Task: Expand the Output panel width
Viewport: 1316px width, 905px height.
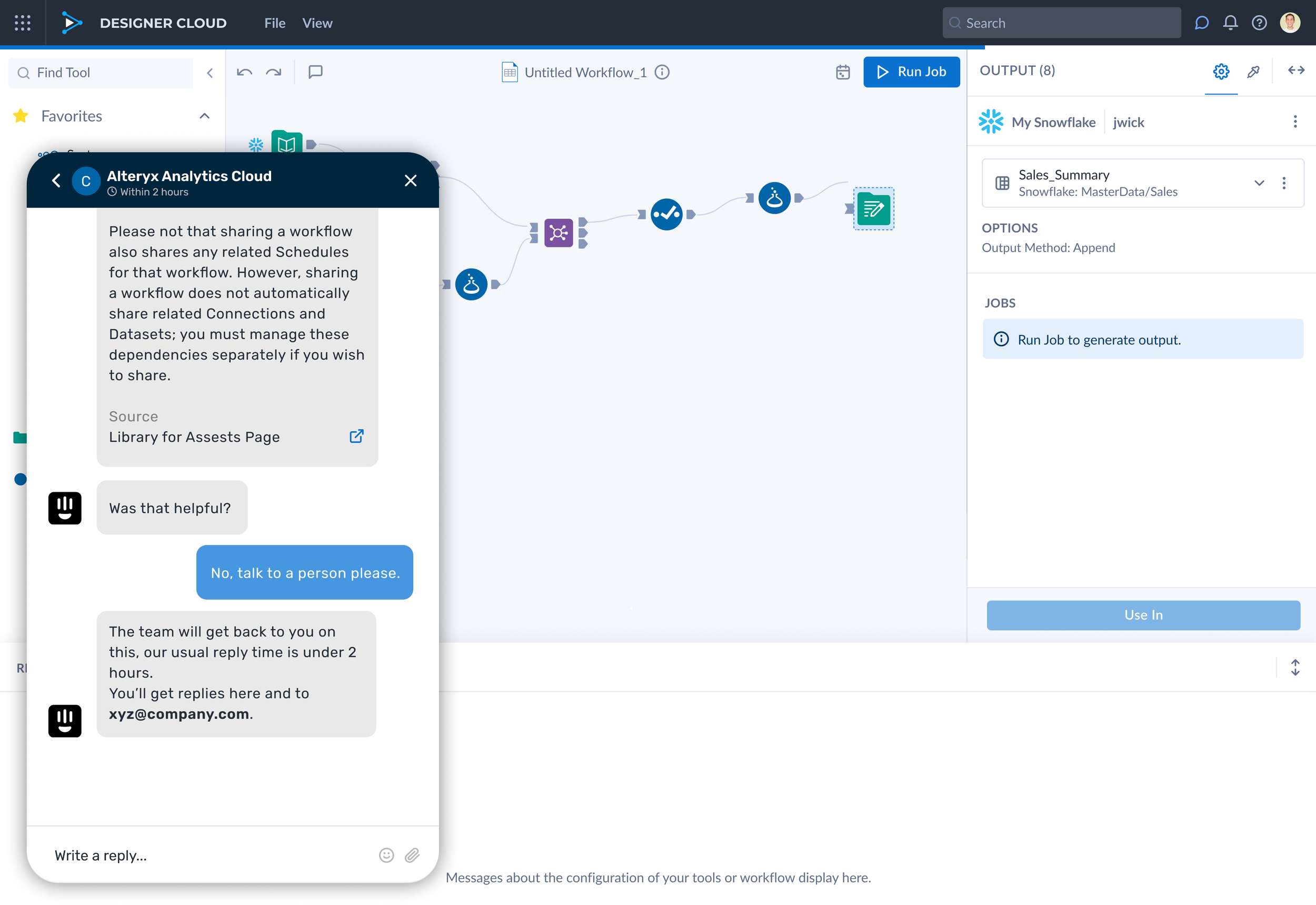Action: 1296,71
